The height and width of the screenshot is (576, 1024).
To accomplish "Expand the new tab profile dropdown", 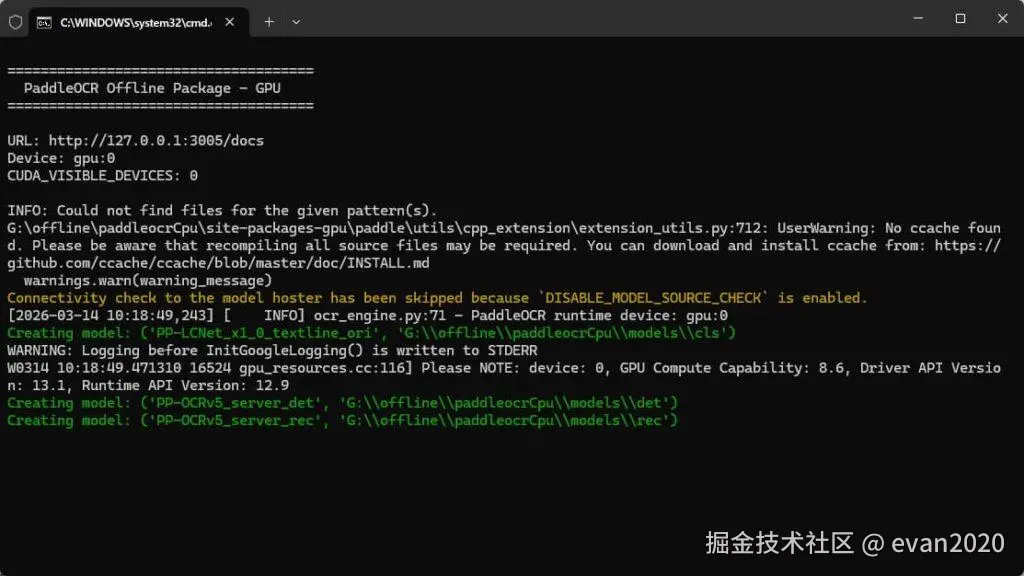I will [296, 22].
